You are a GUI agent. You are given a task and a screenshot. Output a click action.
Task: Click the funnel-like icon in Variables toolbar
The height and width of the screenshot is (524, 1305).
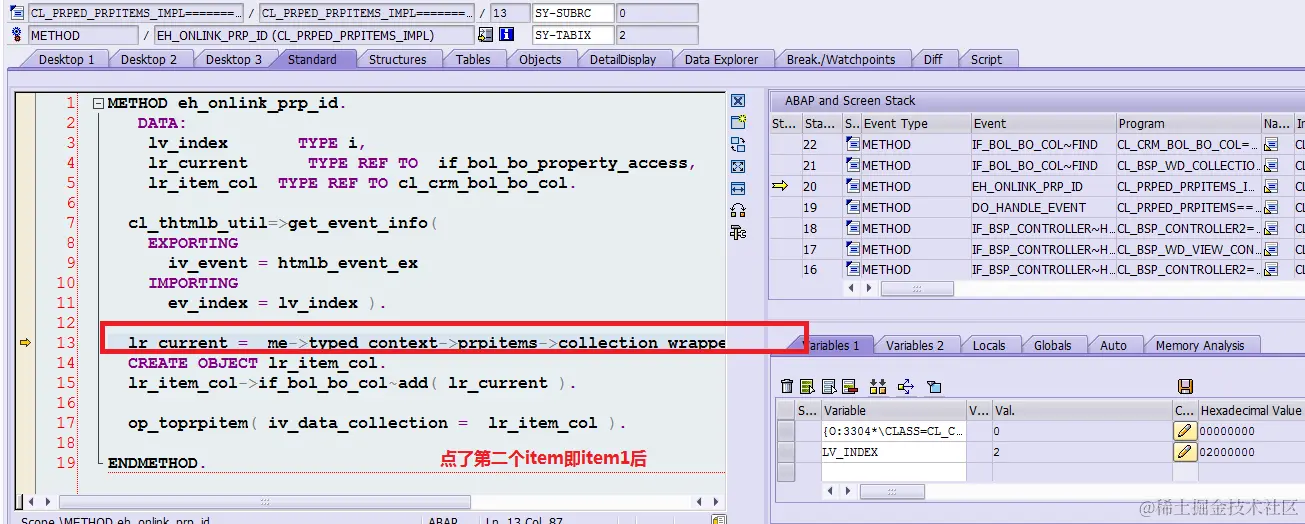(x=933, y=386)
